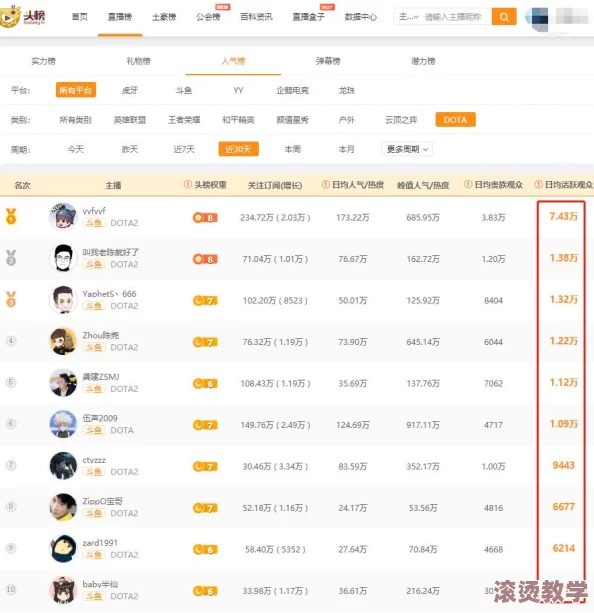Open the avatar thumbnail of 伍声2009
The width and height of the screenshot is (594, 613).
(x=63, y=424)
